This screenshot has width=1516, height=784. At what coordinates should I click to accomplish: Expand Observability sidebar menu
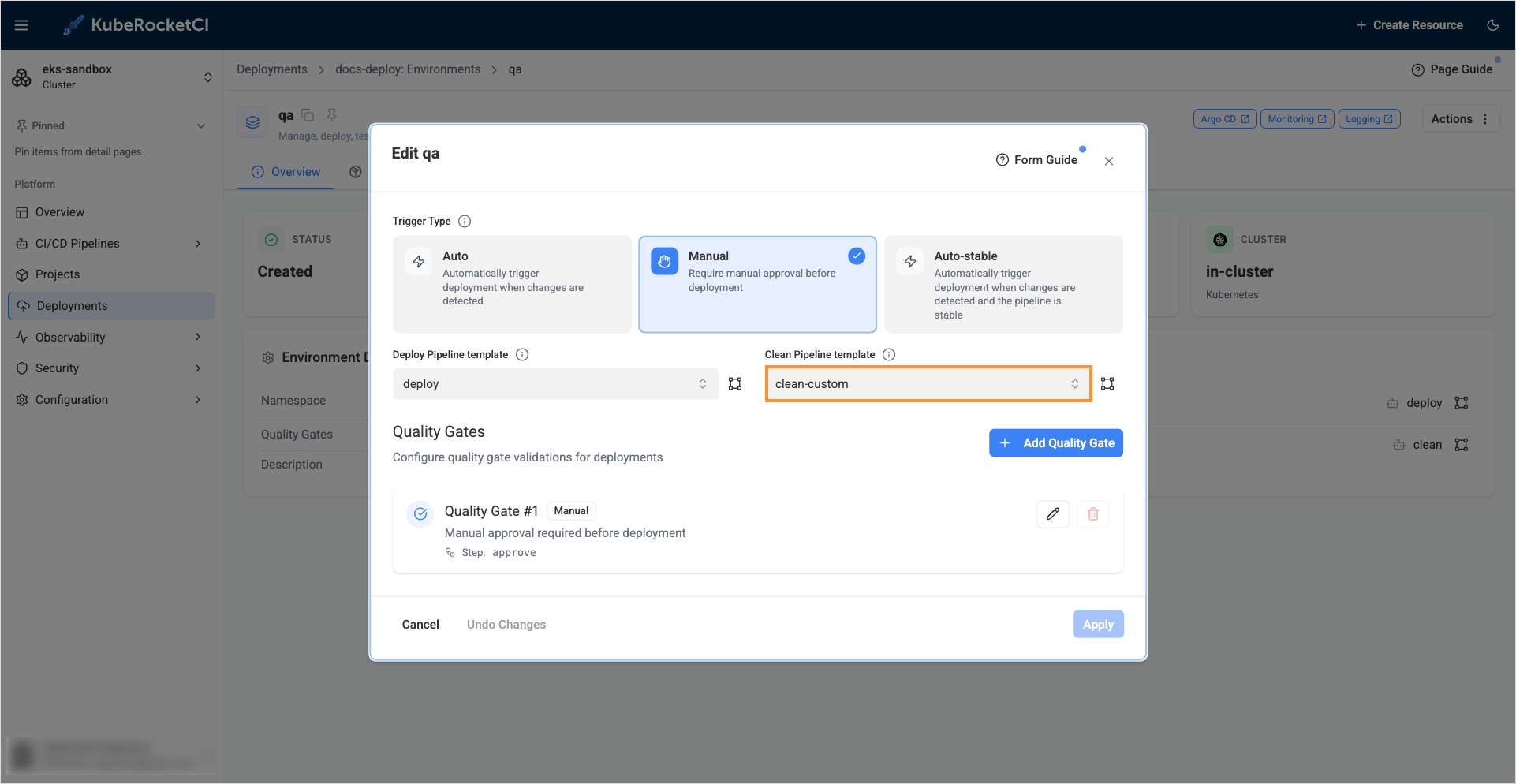coord(111,338)
